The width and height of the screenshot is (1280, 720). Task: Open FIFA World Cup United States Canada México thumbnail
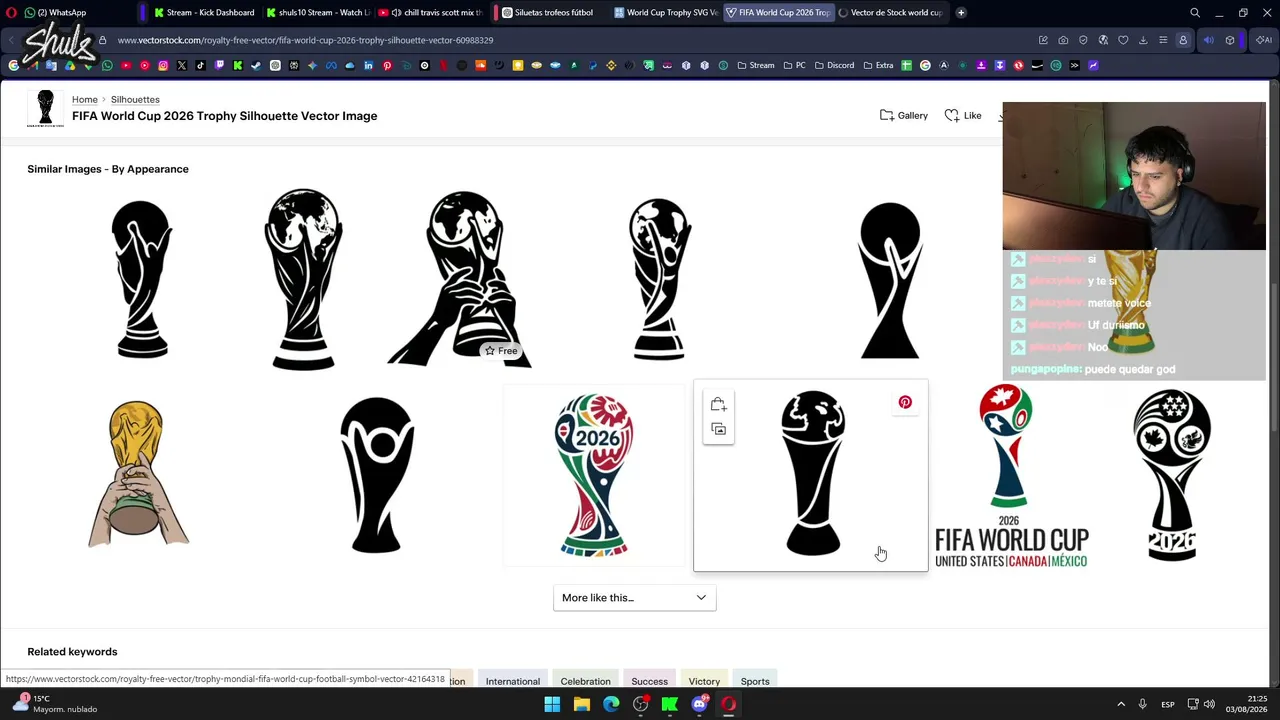[x=1011, y=476]
